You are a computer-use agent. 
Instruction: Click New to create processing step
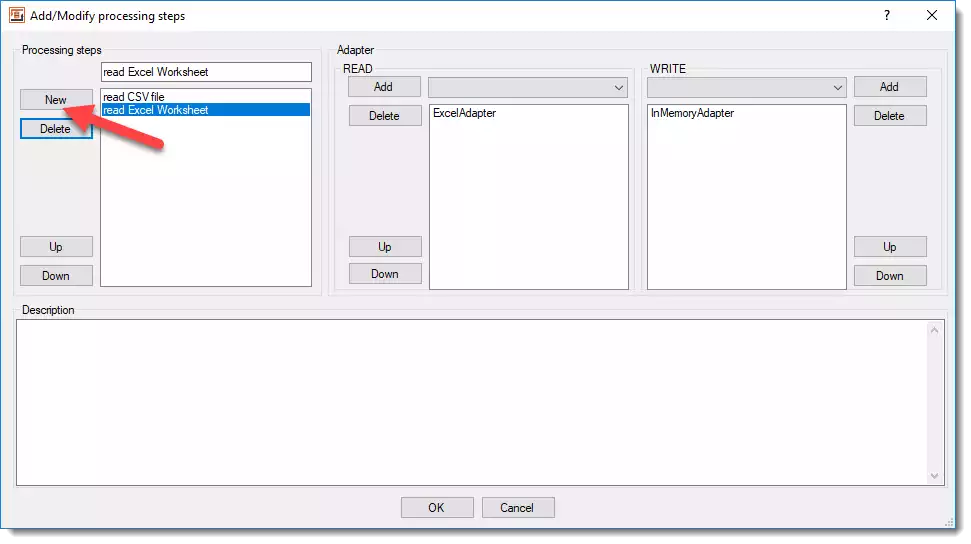tap(56, 100)
